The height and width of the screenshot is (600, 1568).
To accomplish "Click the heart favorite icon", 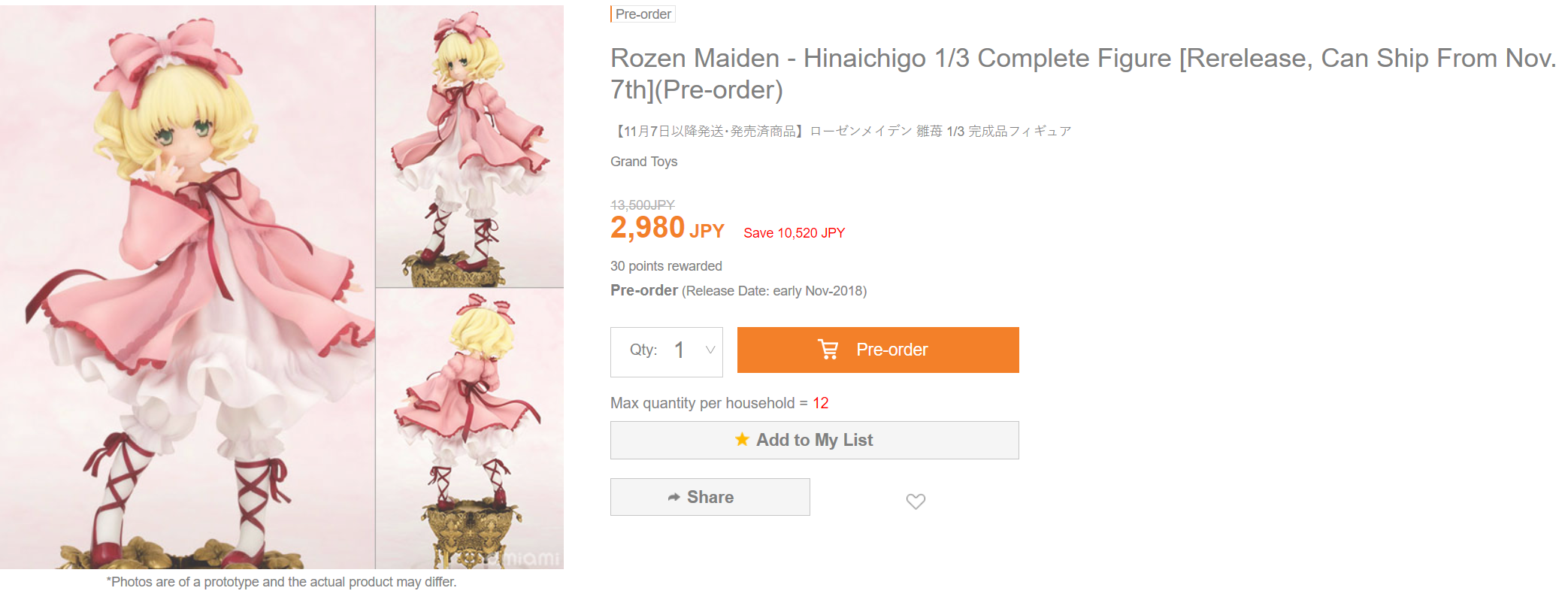I will [916, 501].
